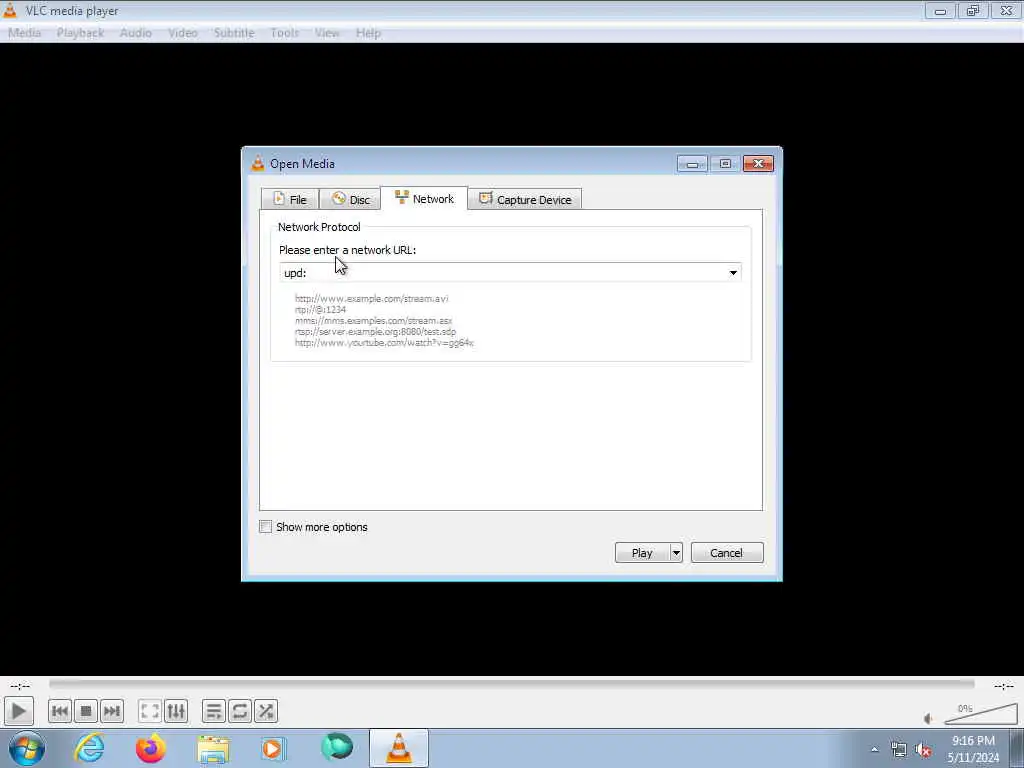Click the VLC cone icon in Open Media title

(258, 163)
